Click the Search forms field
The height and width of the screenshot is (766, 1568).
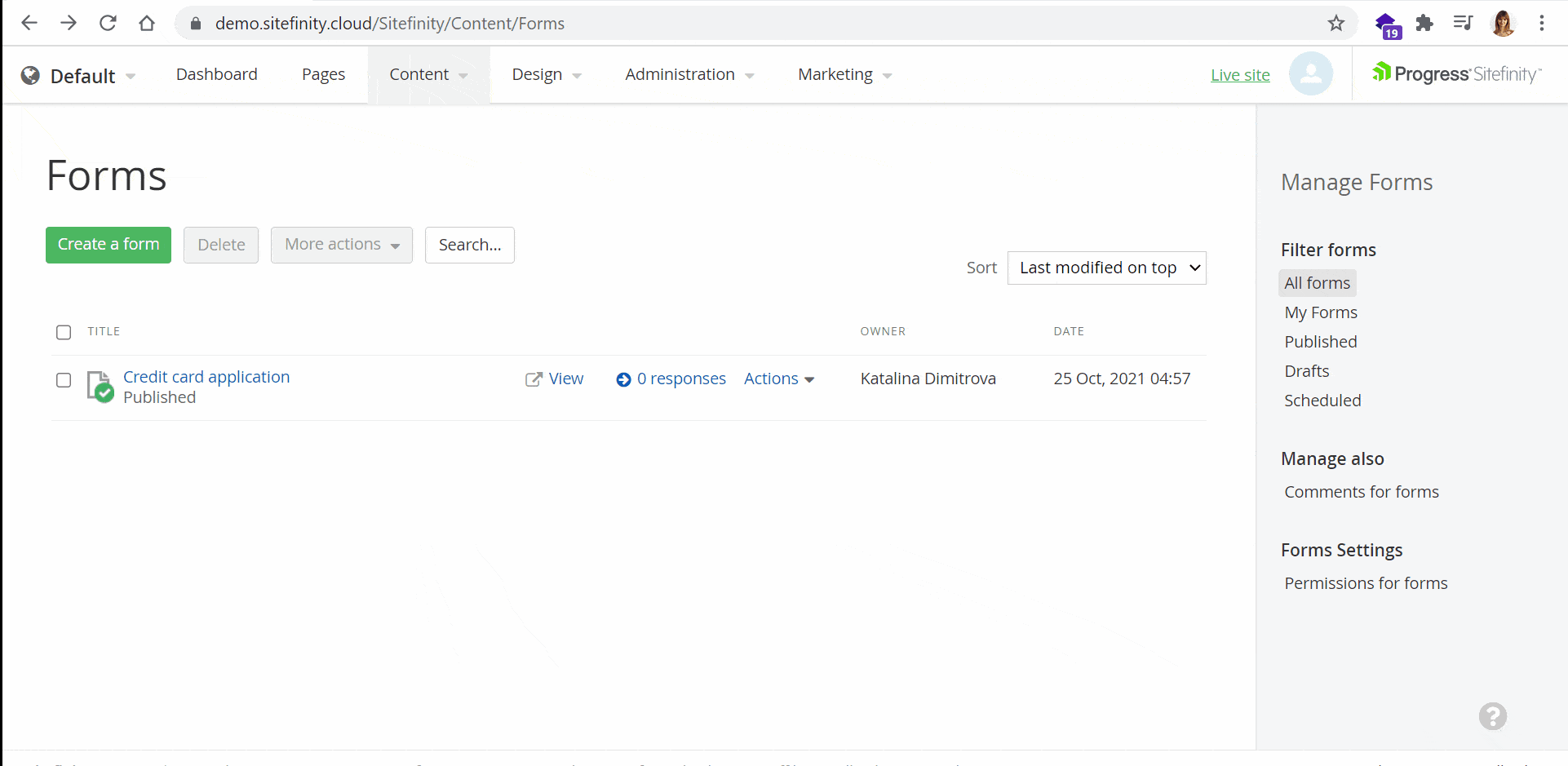pyautogui.click(x=469, y=245)
